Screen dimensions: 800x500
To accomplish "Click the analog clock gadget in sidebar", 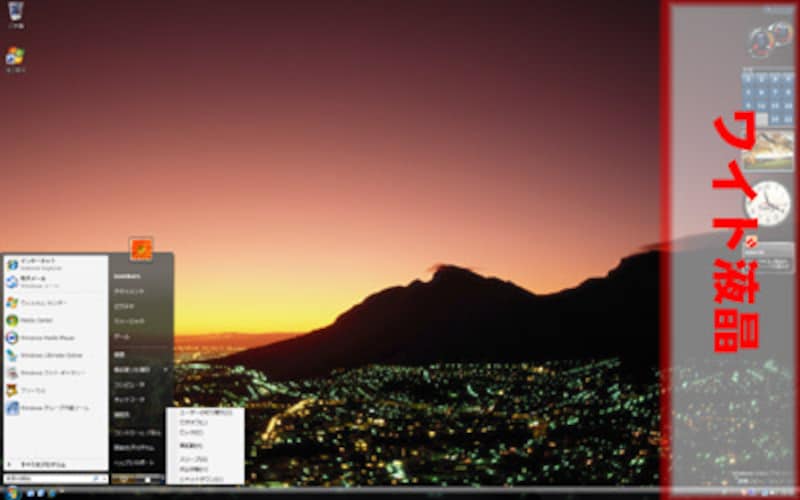I will tap(767, 204).
